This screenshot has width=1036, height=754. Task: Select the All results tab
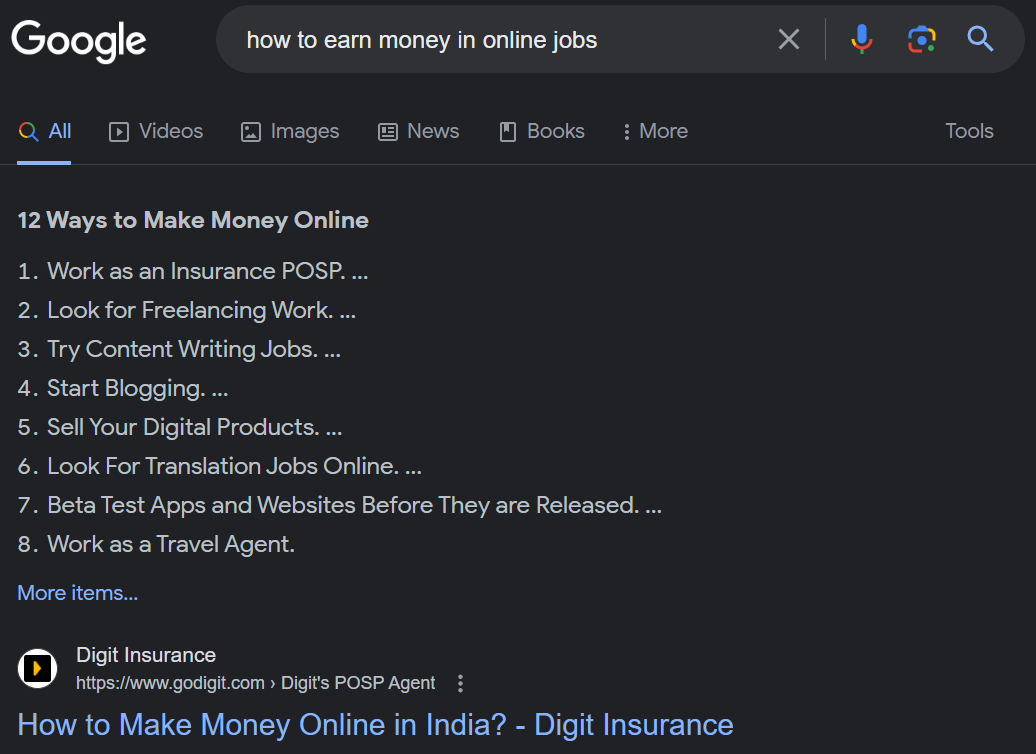[44, 132]
